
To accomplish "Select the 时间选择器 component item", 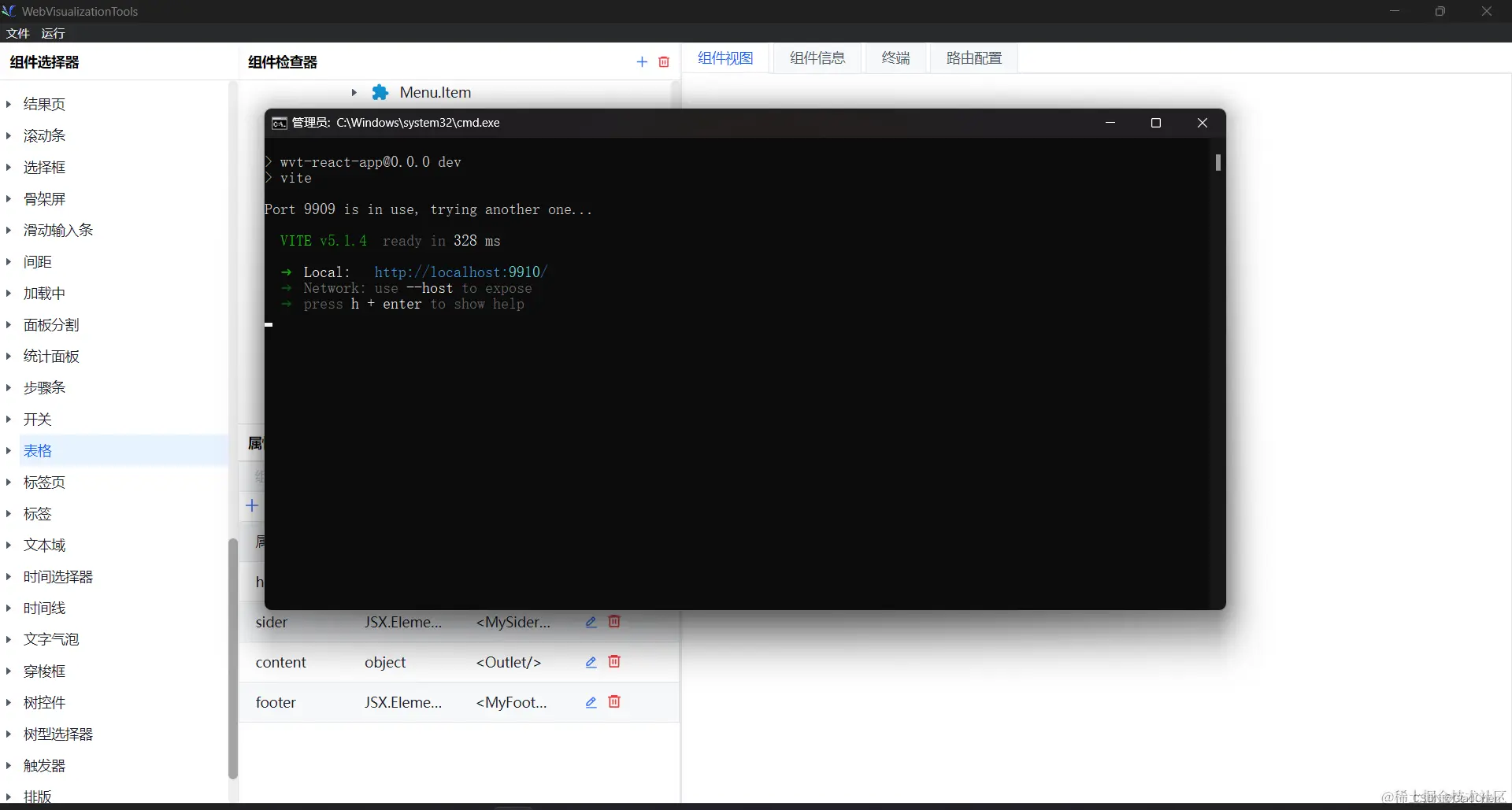I will [x=58, y=576].
